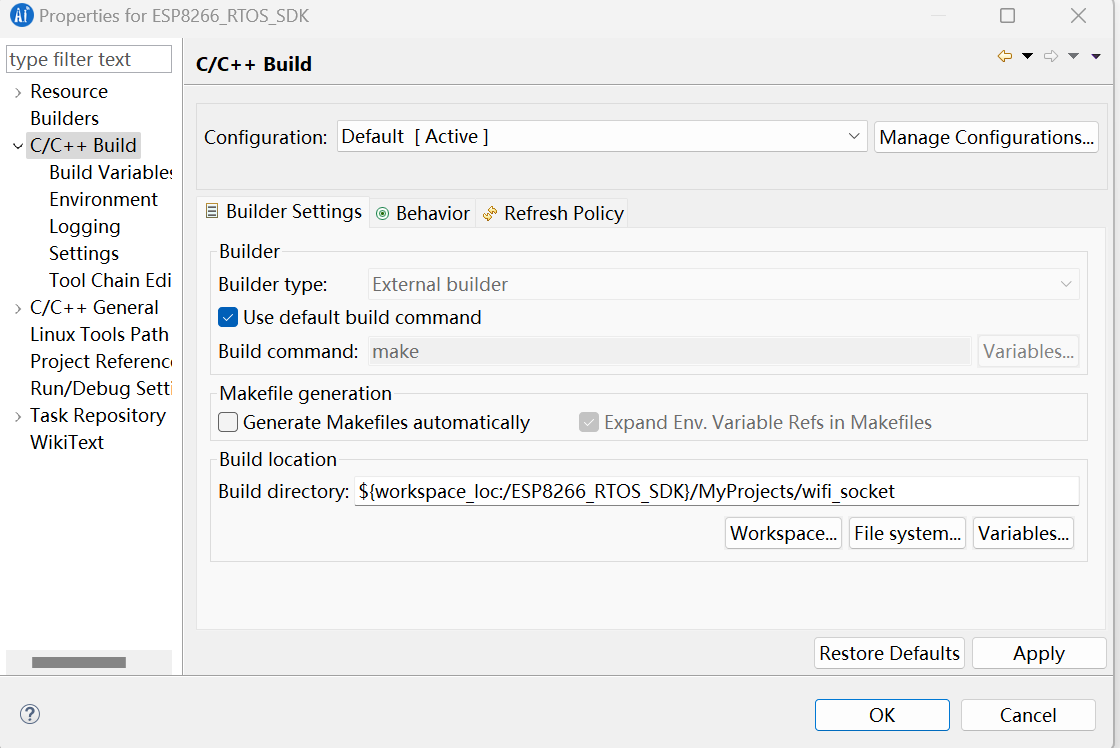
Task: Maximize the Properties window
Action: click(1007, 16)
